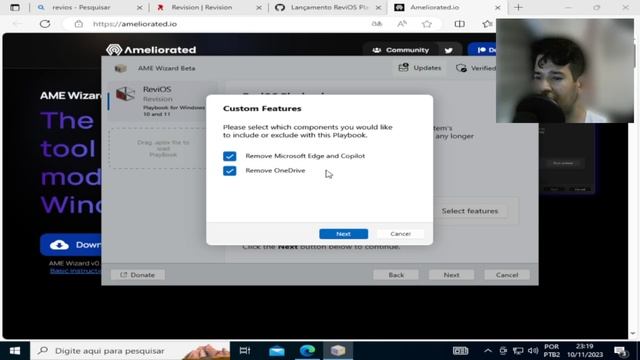Click the site lock info icon
Image resolution: width=640 pixels, height=360 pixels.
pyautogui.click(x=79, y=24)
